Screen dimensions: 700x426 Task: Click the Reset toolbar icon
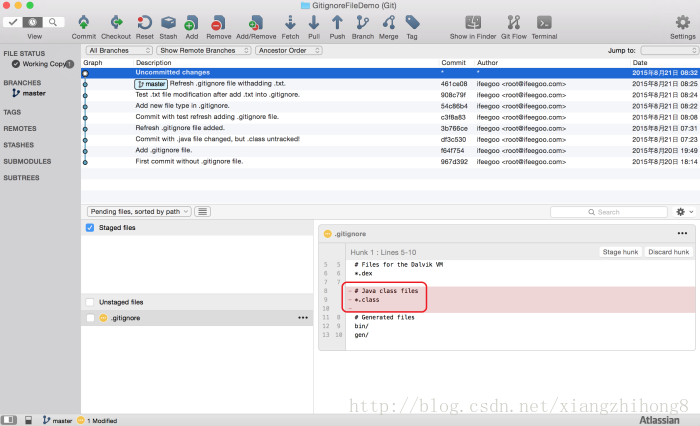coord(144,22)
